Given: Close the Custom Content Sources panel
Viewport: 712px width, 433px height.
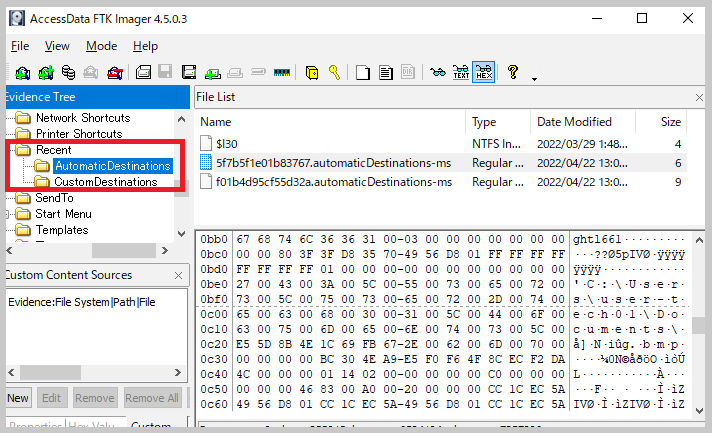Looking at the screenshot, I should coord(178,276).
